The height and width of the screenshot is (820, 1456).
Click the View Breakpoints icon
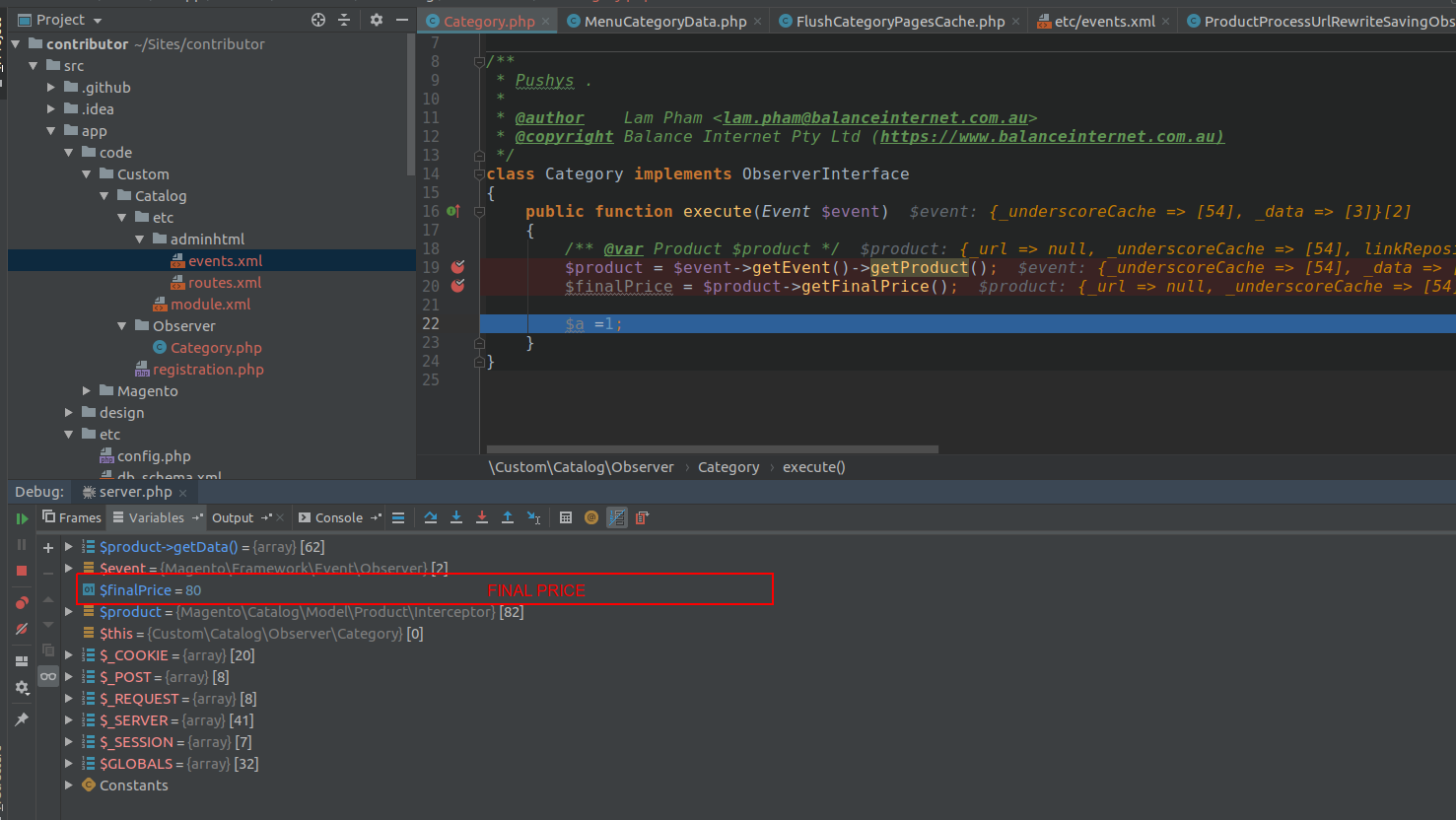(x=22, y=601)
